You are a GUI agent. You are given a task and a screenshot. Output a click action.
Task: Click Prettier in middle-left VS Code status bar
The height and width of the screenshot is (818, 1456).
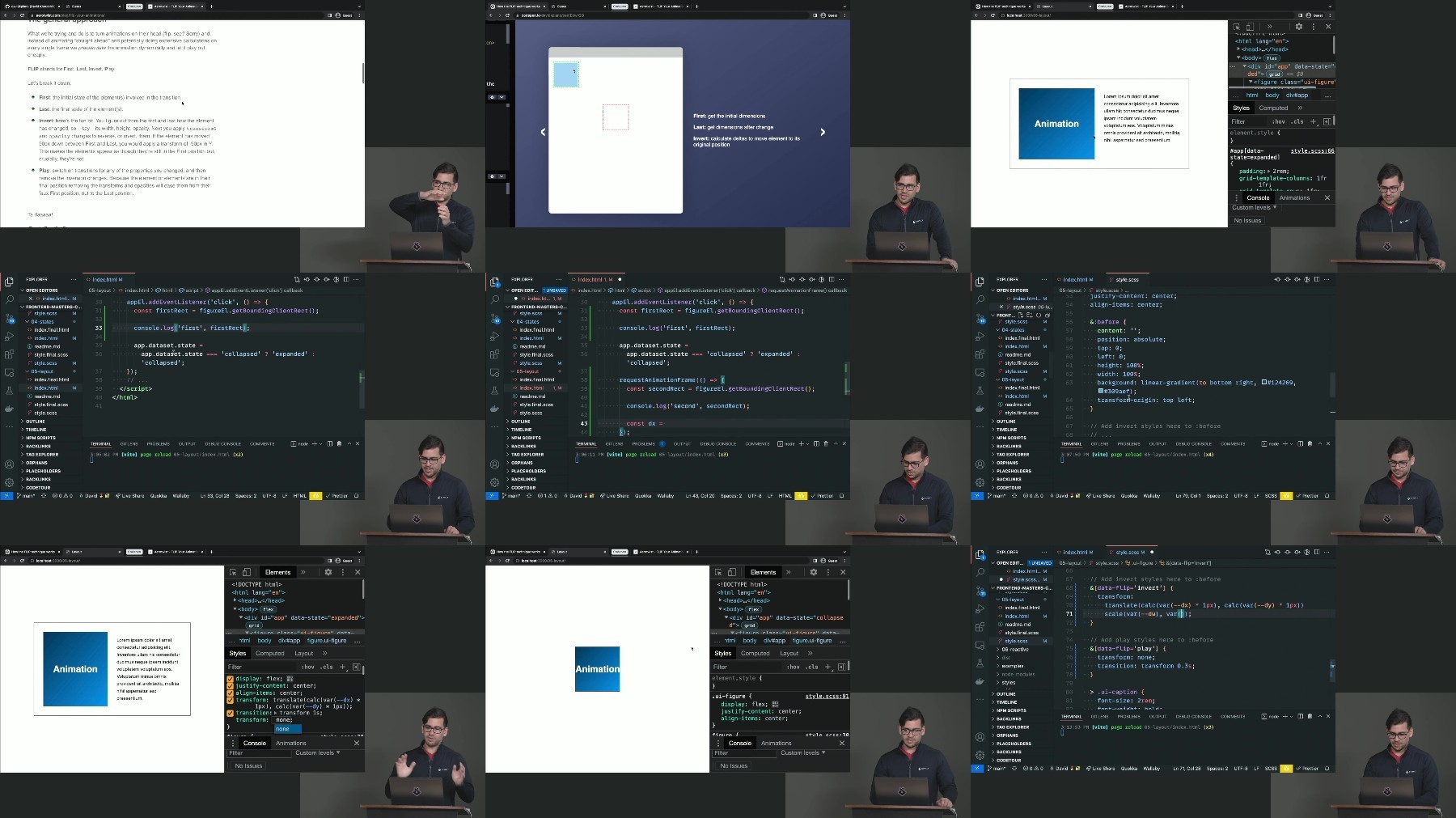(x=338, y=496)
